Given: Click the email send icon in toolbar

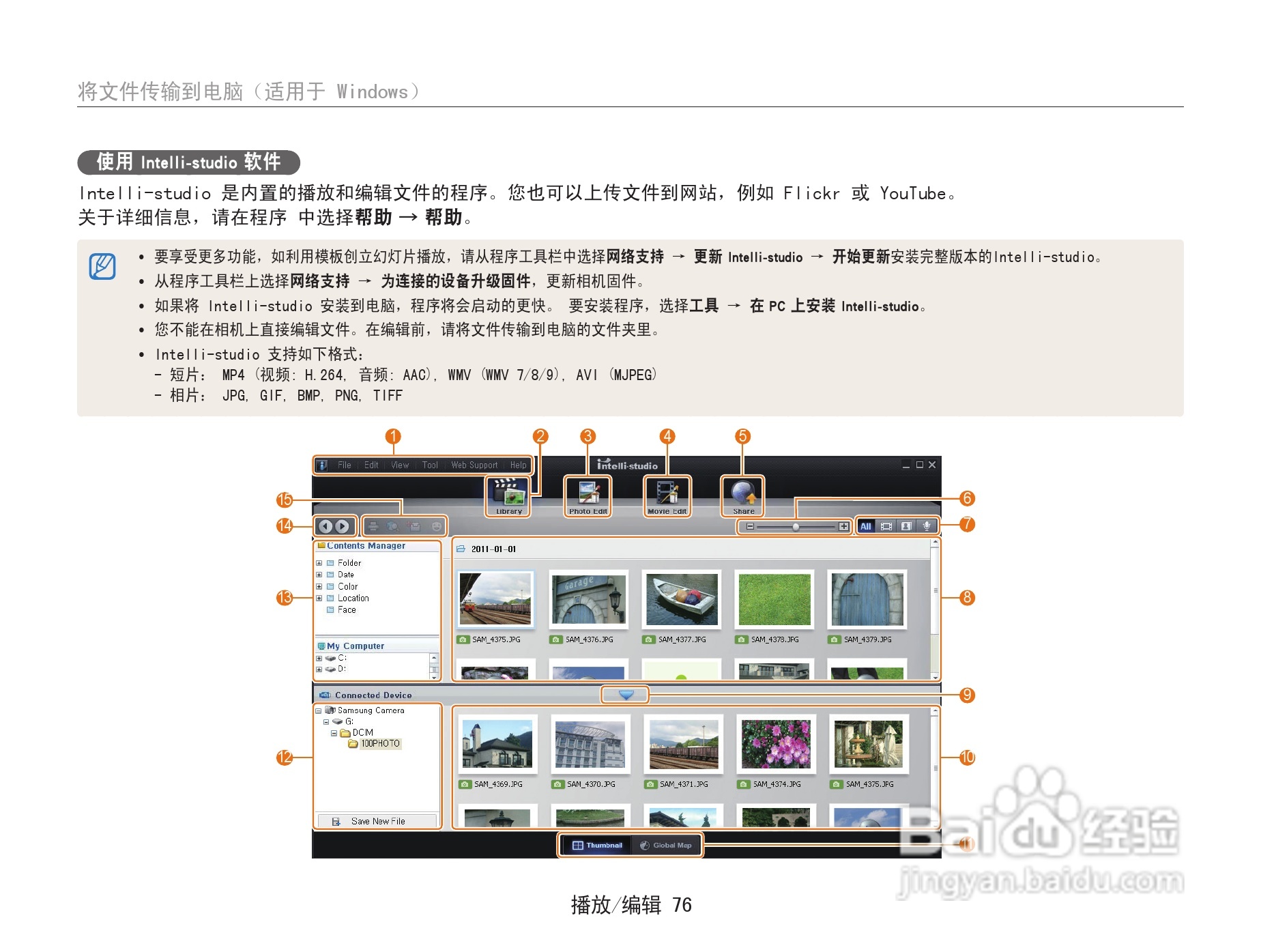Looking at the screenshot, I should click(x=414, y=526).
